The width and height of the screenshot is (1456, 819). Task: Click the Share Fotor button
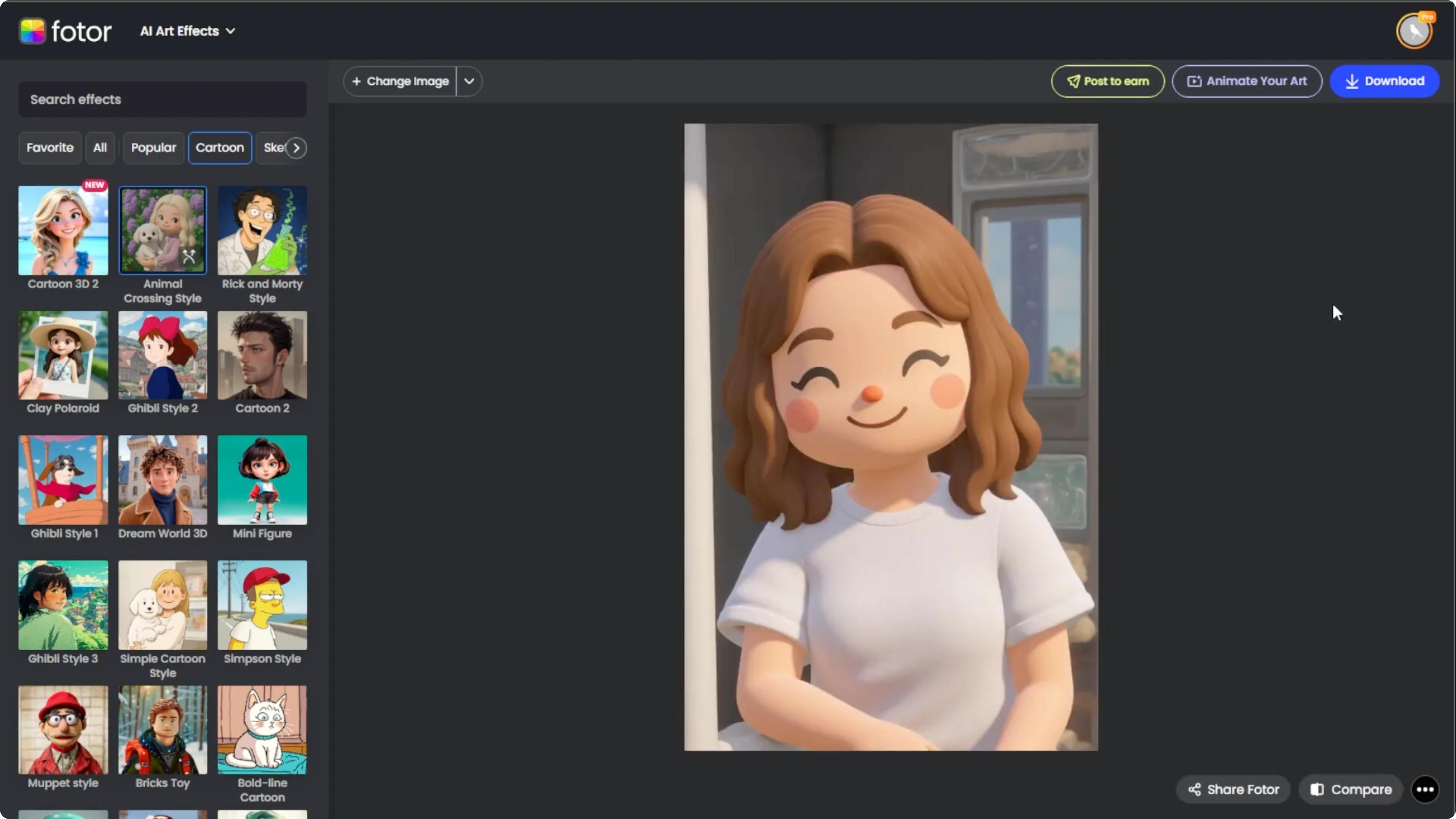1233,790
